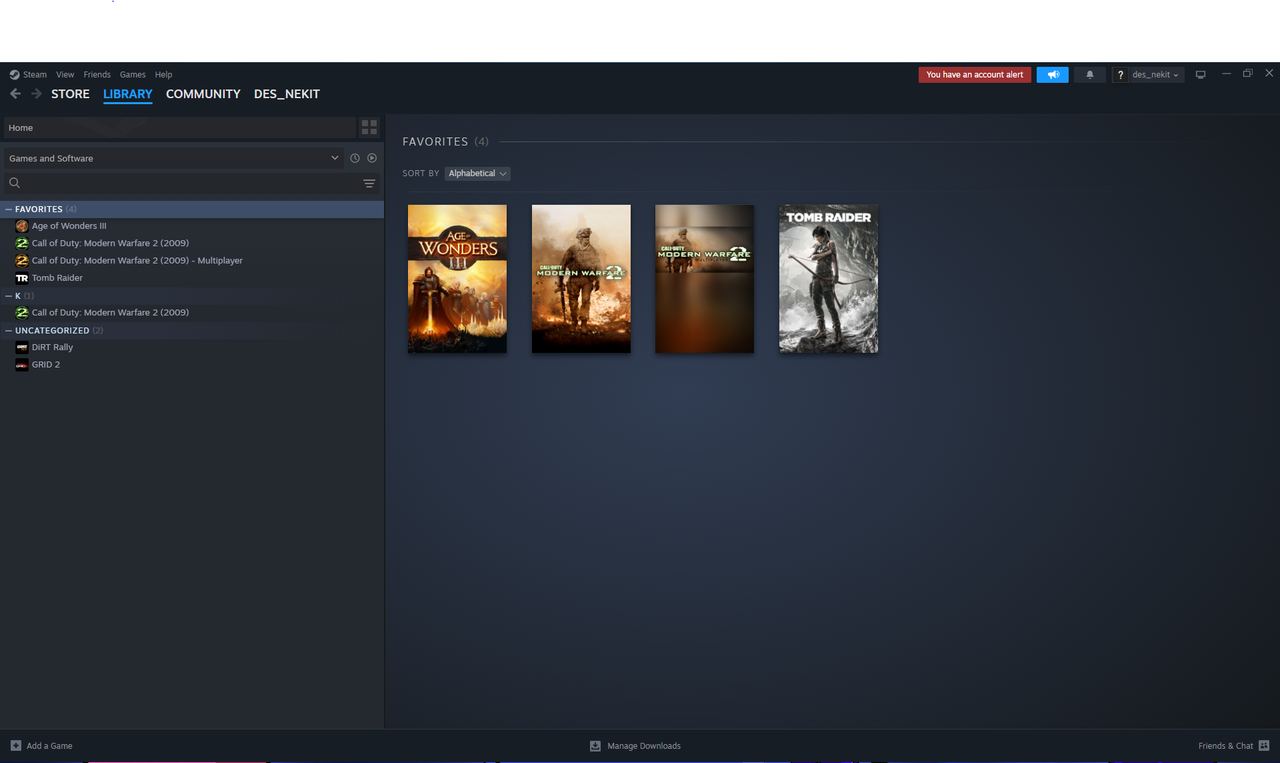The height and width of the screenshot is (763, 1280).
Task: Open Modern Warfare 2 Multiplayer blurred cover
Action: click(x=705, y=279)
